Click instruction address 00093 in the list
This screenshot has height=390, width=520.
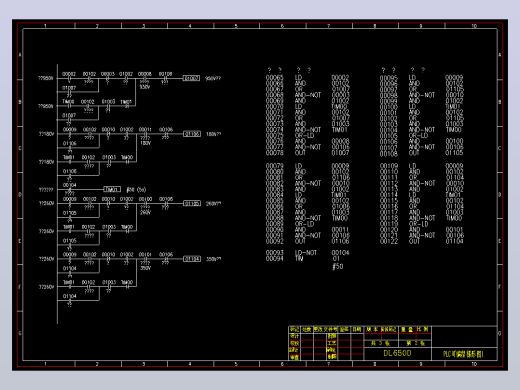coord(274,253)
